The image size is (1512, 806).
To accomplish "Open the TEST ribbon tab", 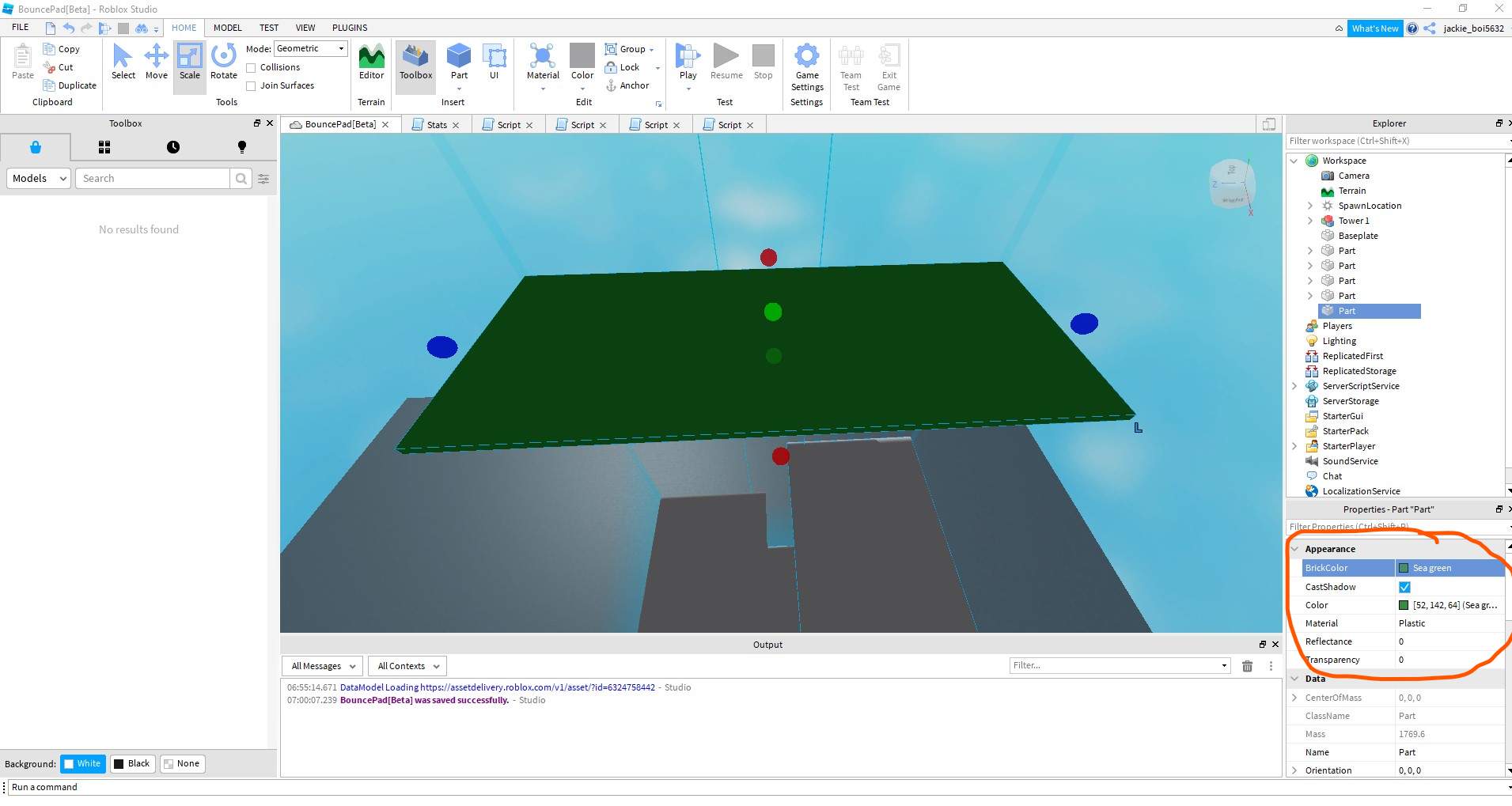I will 269,28.
